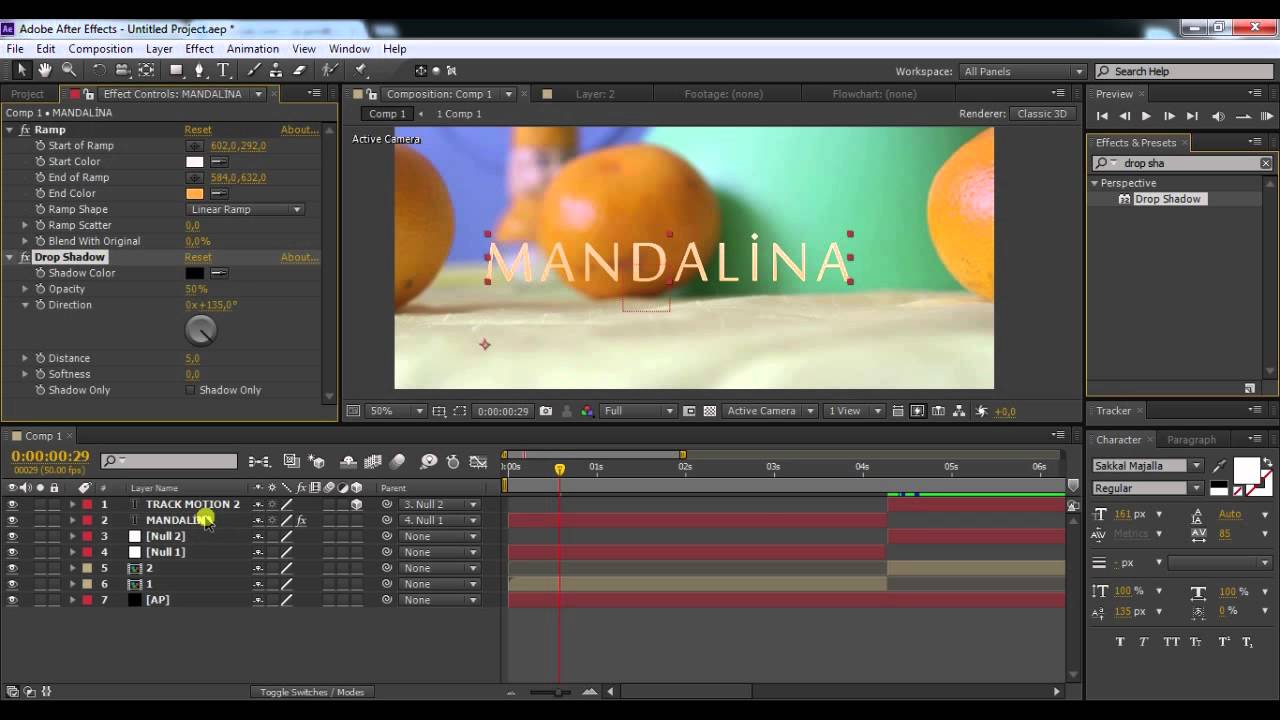Switch to the Project panel tab
The image size is (1280, 720).
pyautogui.click(x=27, y=94)
